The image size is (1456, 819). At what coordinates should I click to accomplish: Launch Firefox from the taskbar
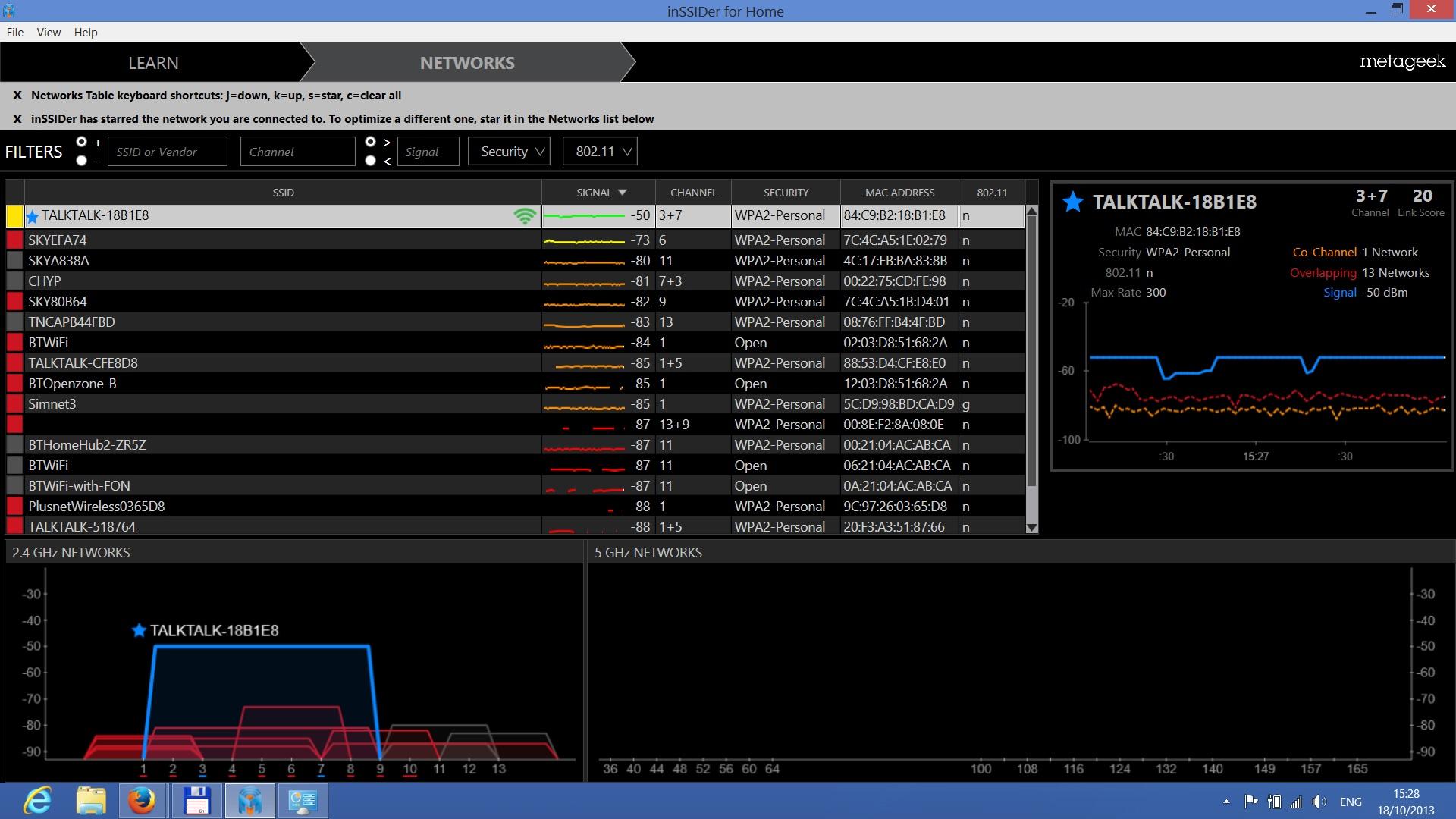(x=142, y=801)
